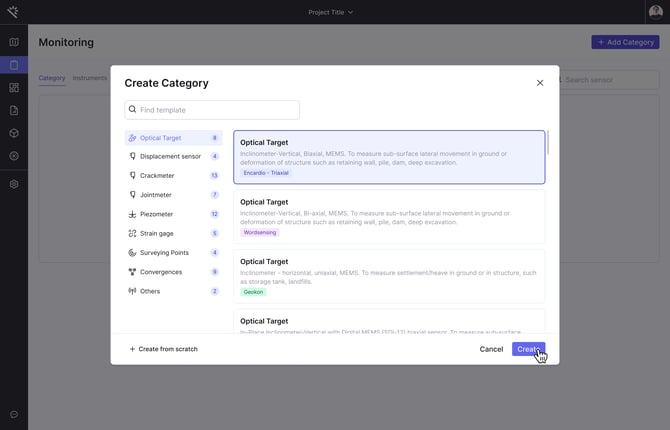Screen dimensions: 670x430
Task: Click the Piezometer count badge 12
Action: [x=215, y=214]
